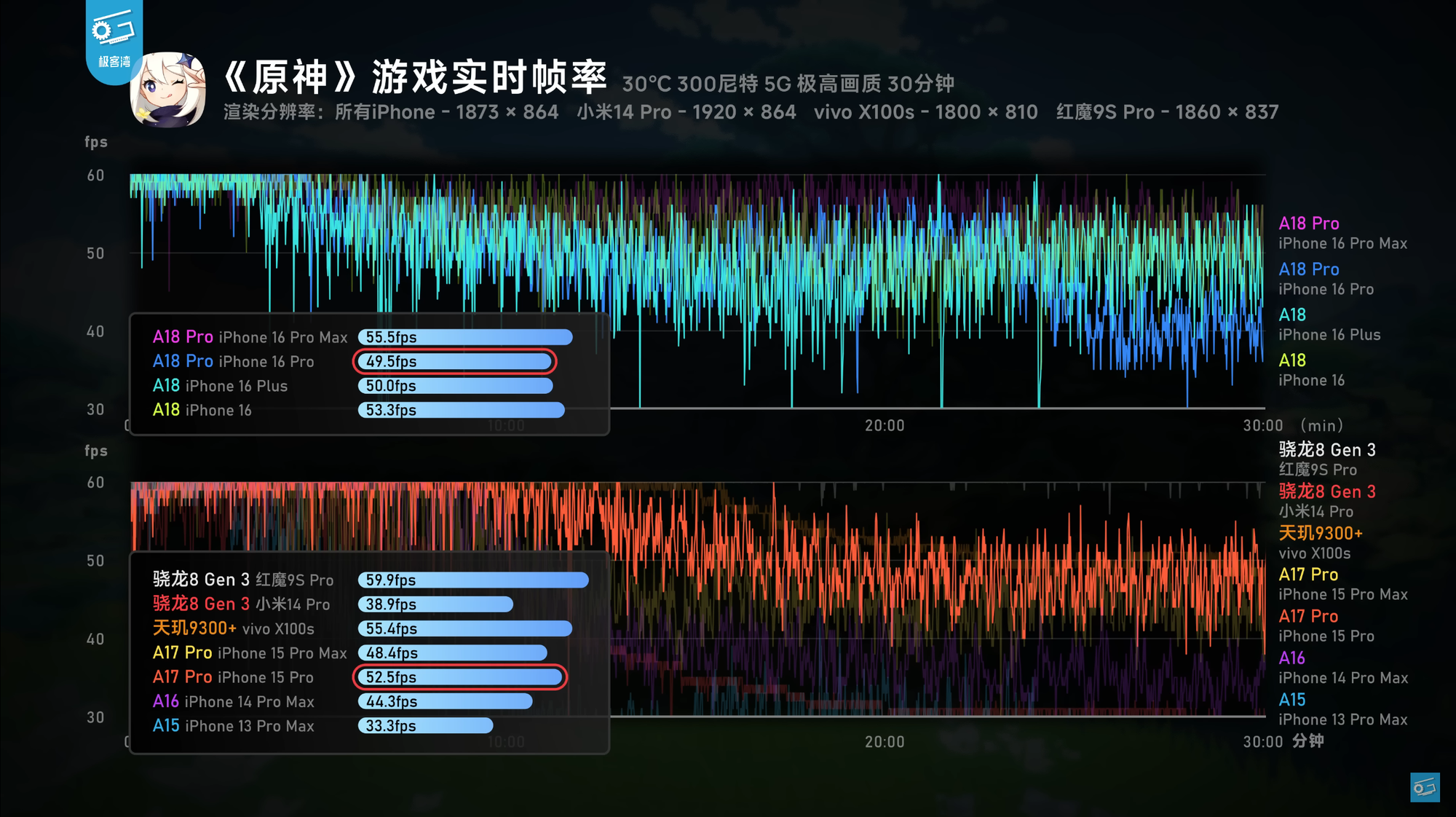Select the 52.5fps bar for iPhone 15 Pro

[460, 677]
